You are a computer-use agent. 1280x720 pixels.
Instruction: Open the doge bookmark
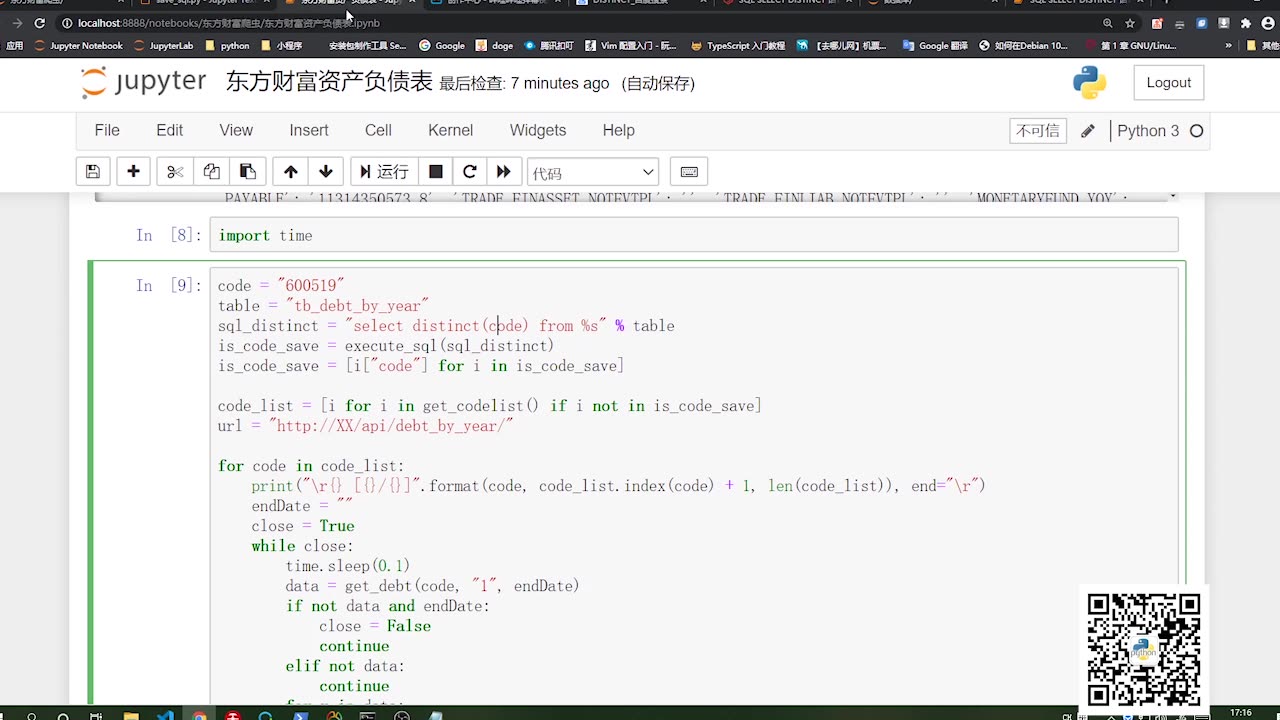[494, 46]
